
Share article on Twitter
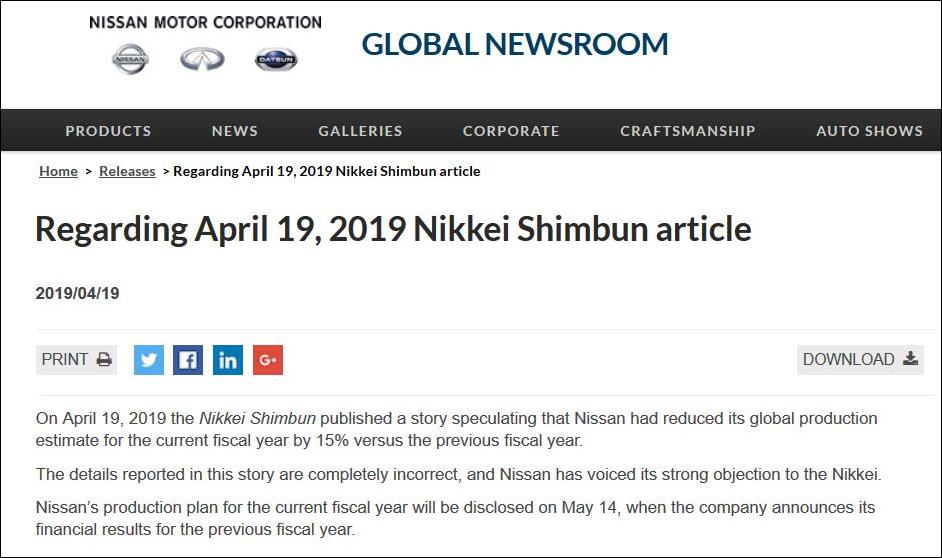(148, 360)
